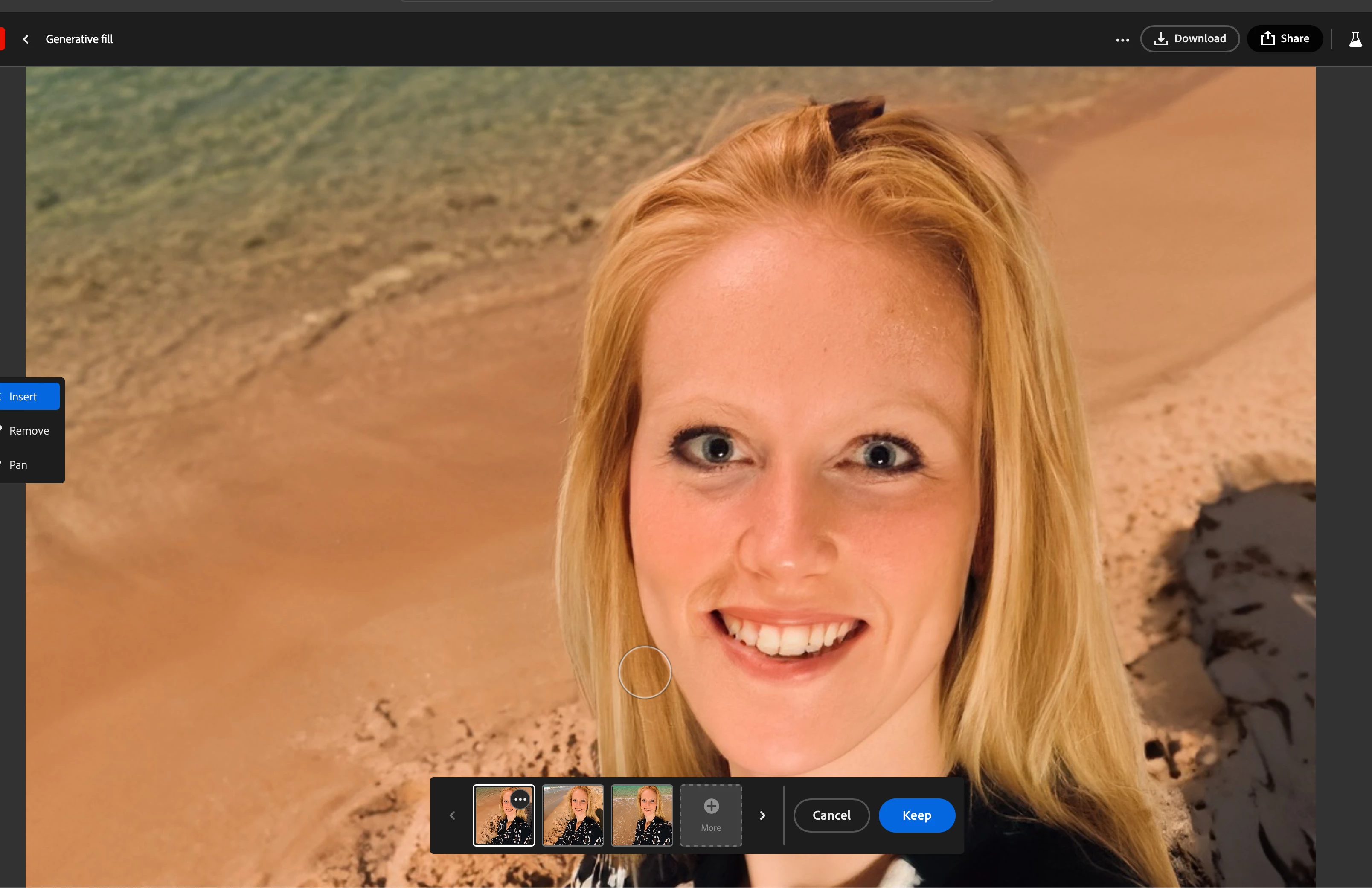
Task: Go to previous set of variations
Action: 453,815
